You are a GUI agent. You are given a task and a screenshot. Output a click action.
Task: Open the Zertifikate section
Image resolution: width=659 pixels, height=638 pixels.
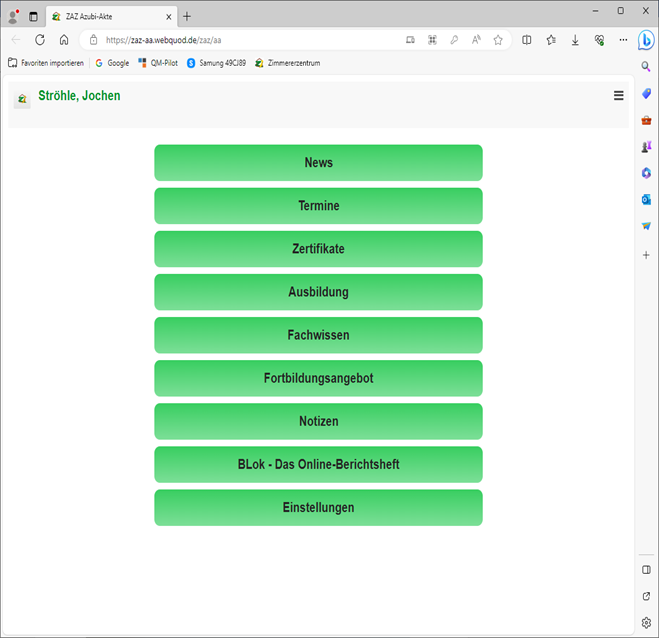[x=318, y=249]
